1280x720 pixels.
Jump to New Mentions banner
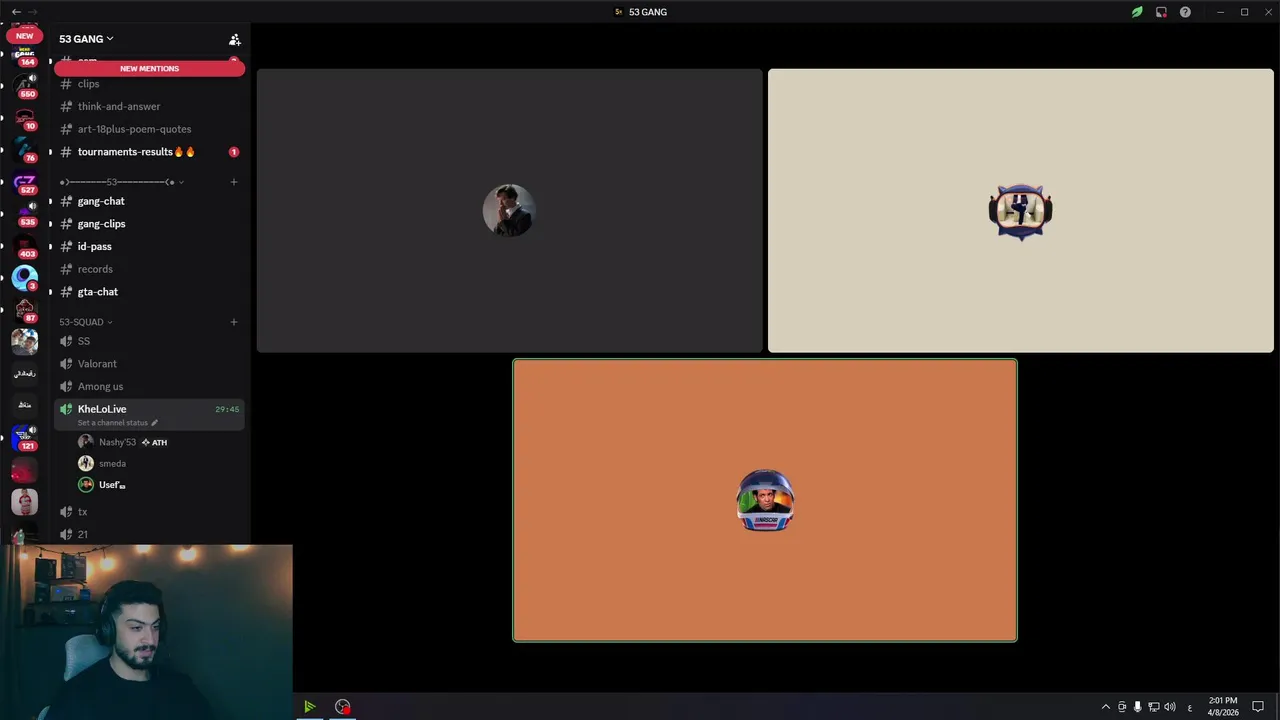click(x=149, y=69)
